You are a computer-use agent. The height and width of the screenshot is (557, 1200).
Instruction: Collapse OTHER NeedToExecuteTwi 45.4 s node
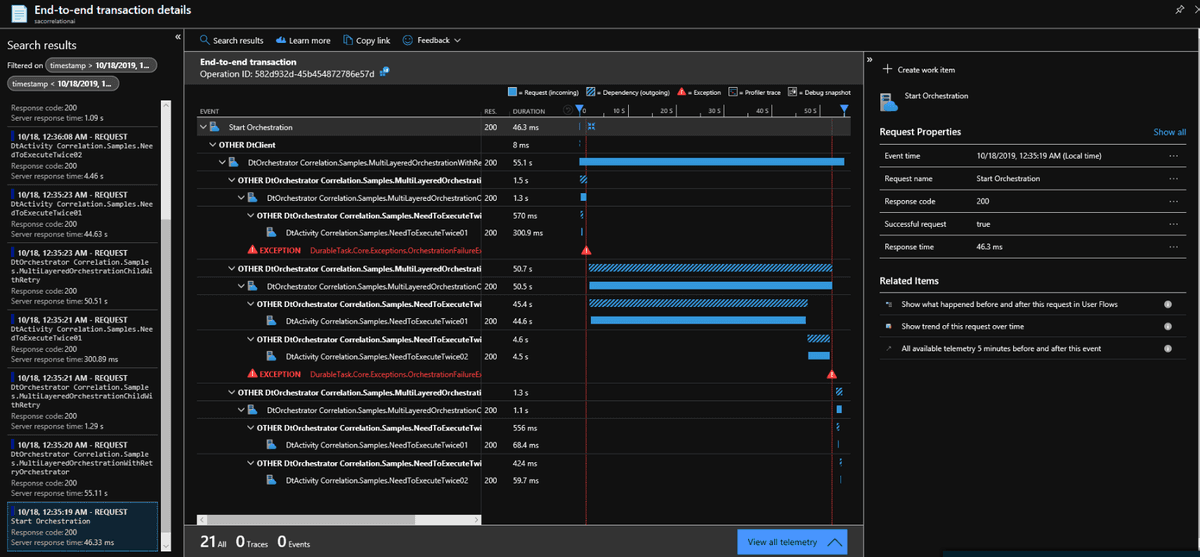pos(249,304)
